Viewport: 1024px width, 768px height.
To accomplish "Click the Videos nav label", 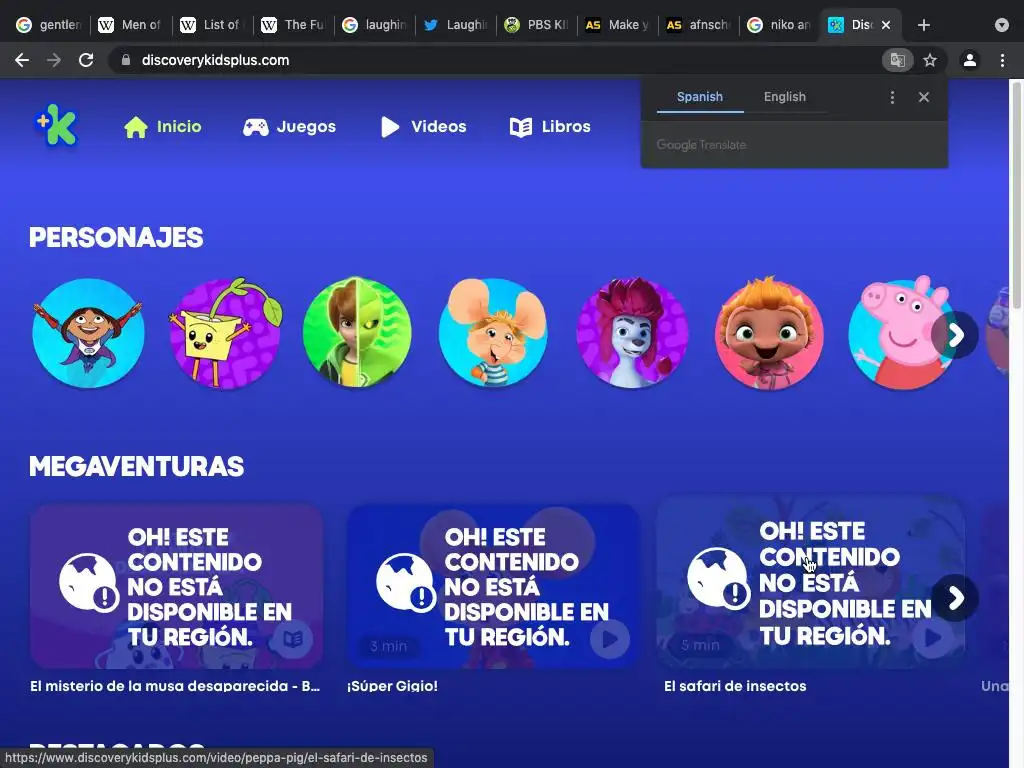I will (x=439, y=127).
